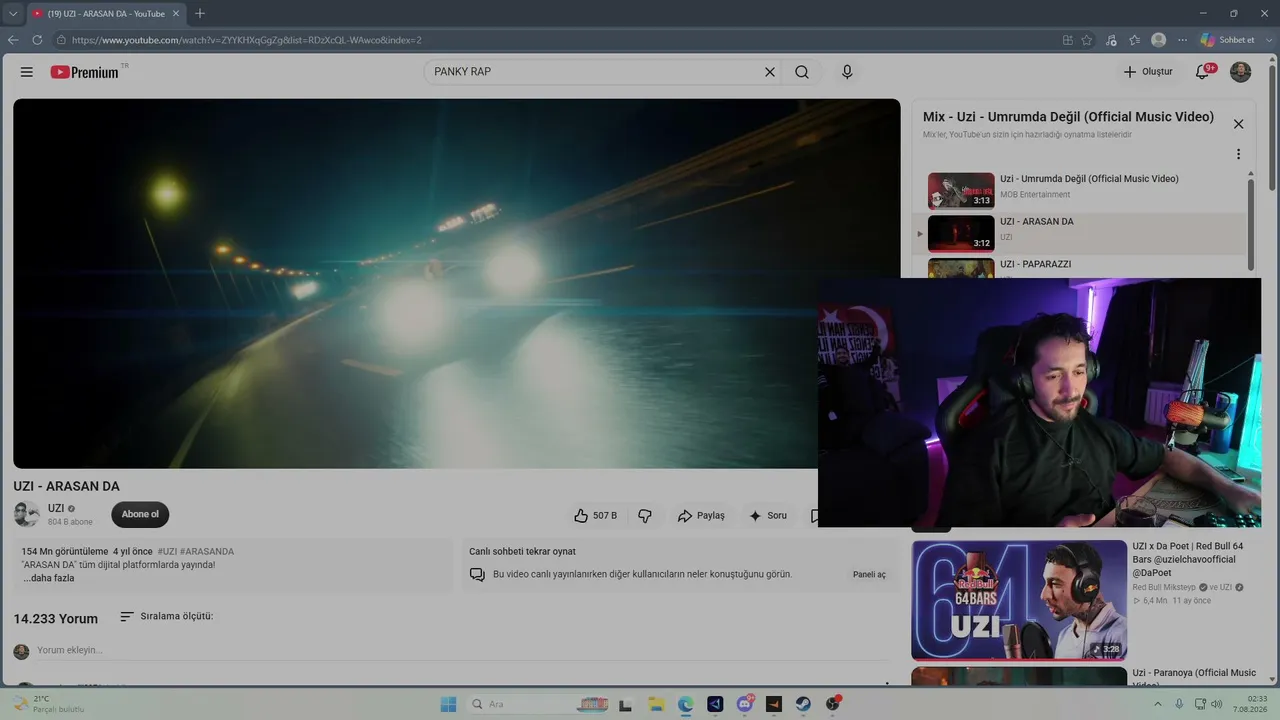Image resolution: width=1280 pixels, height=720 pixels.
Task: Clear the PANKY RAP search text
Action: (x=770, y=72)
